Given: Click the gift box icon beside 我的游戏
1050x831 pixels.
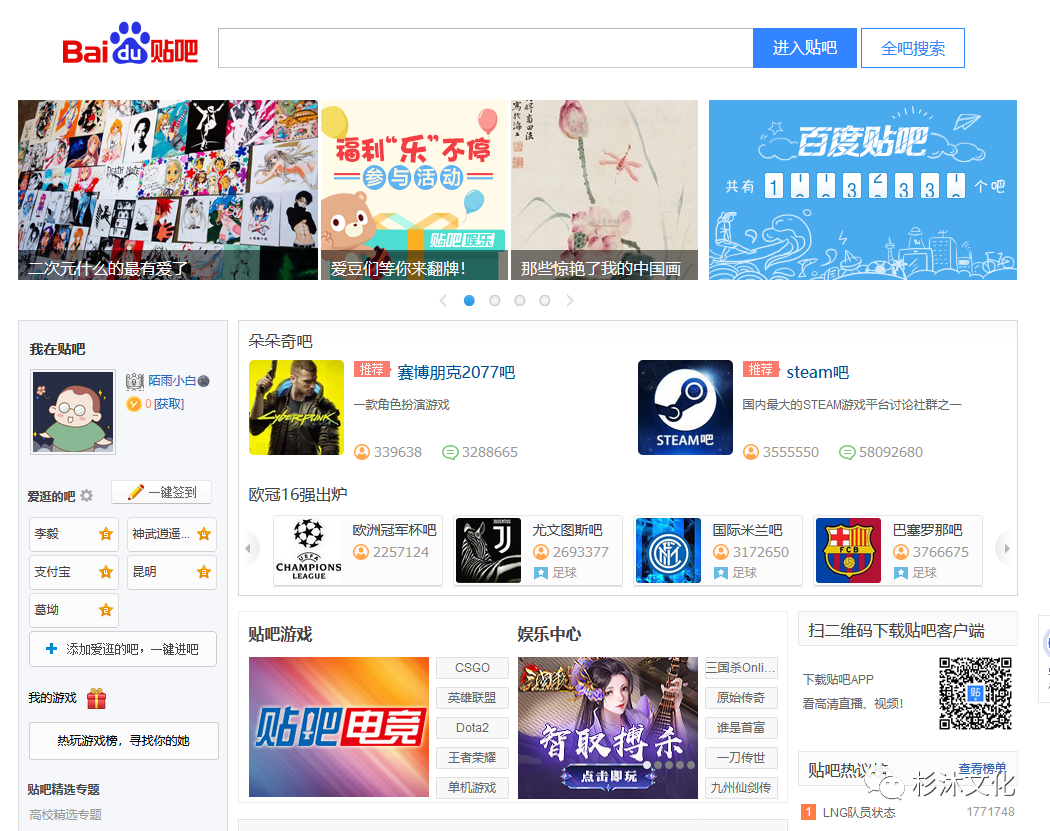Looking at the screenshot, I should point(96,698).
